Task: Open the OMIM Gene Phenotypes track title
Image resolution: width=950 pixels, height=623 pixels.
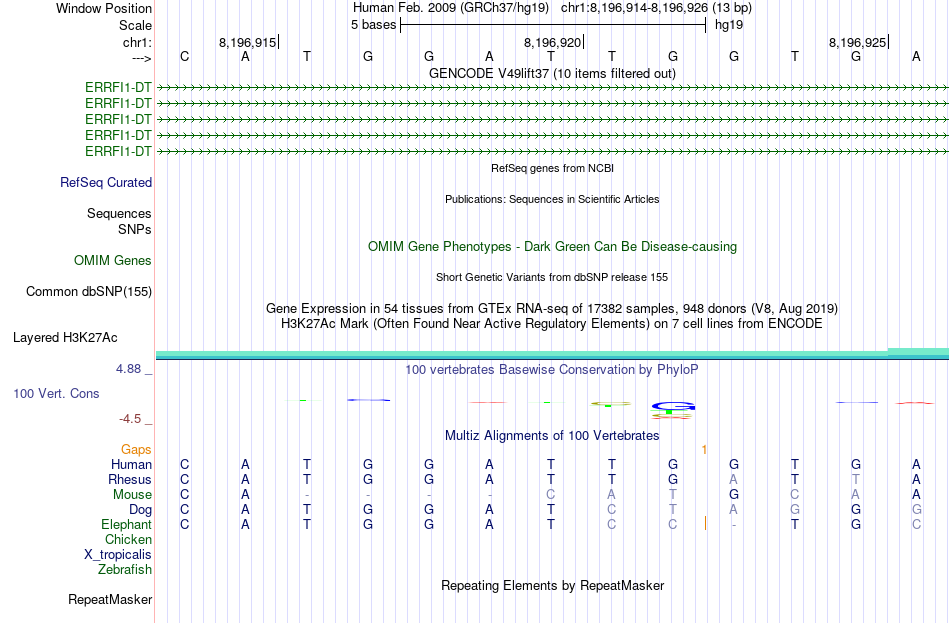Action: pyautogui.click(x=552, y=247)
